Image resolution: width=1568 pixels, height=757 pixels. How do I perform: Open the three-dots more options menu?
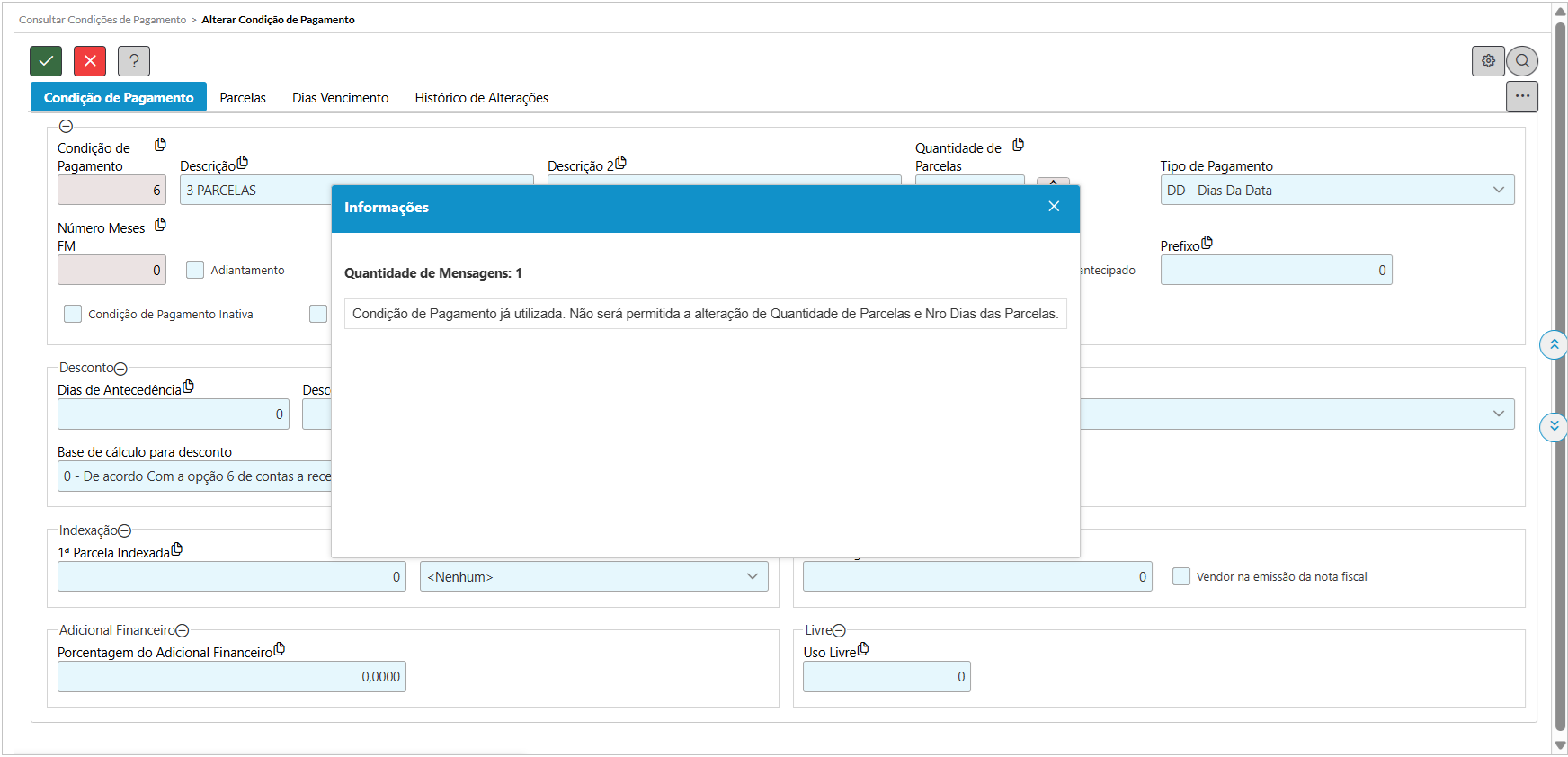[1521, 96]
